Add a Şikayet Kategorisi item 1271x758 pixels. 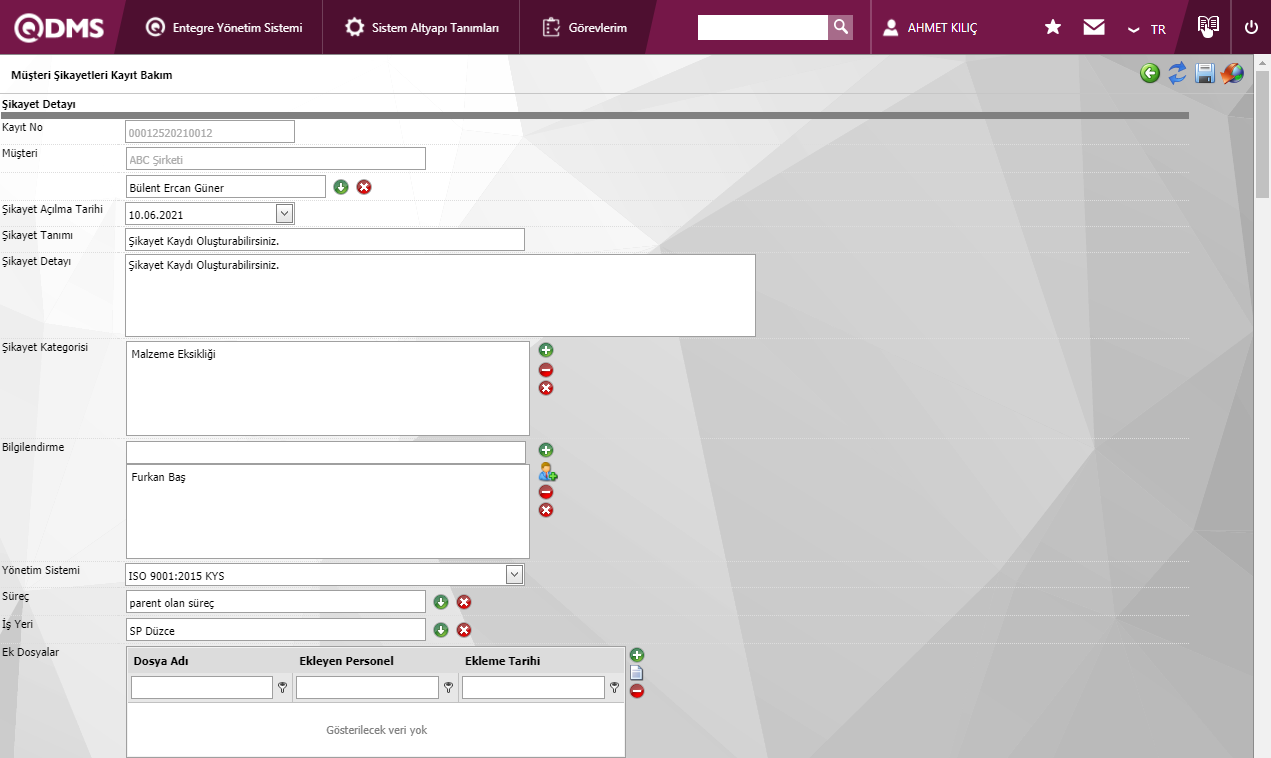(546, 350)
